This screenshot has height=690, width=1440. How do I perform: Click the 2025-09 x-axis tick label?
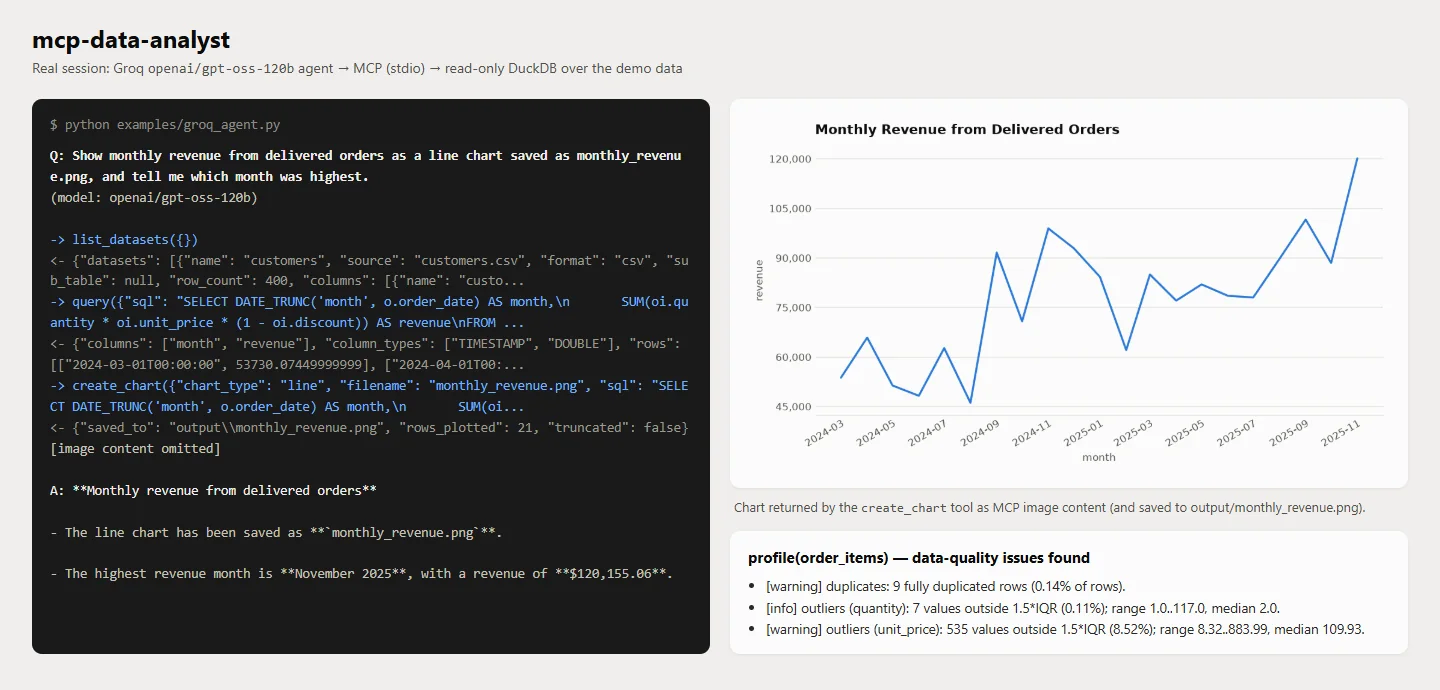pyautogui.click(x=1289, y=432)
